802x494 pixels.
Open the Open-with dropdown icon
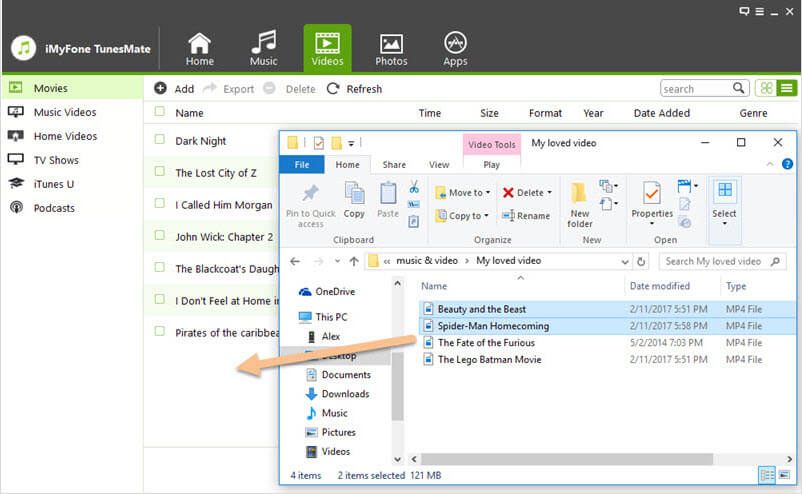686,187
